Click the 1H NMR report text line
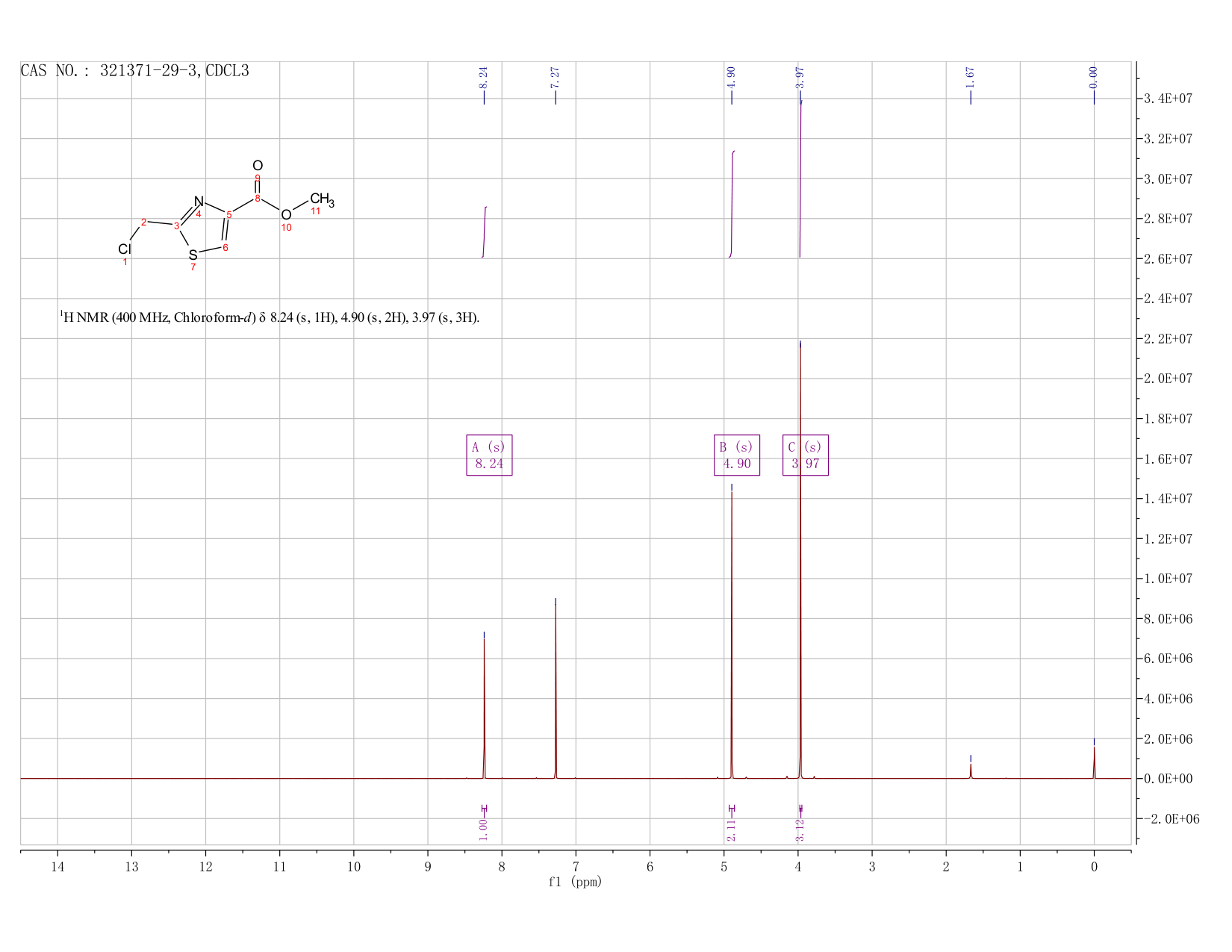The image size is (1232, 952). point(270,317)
